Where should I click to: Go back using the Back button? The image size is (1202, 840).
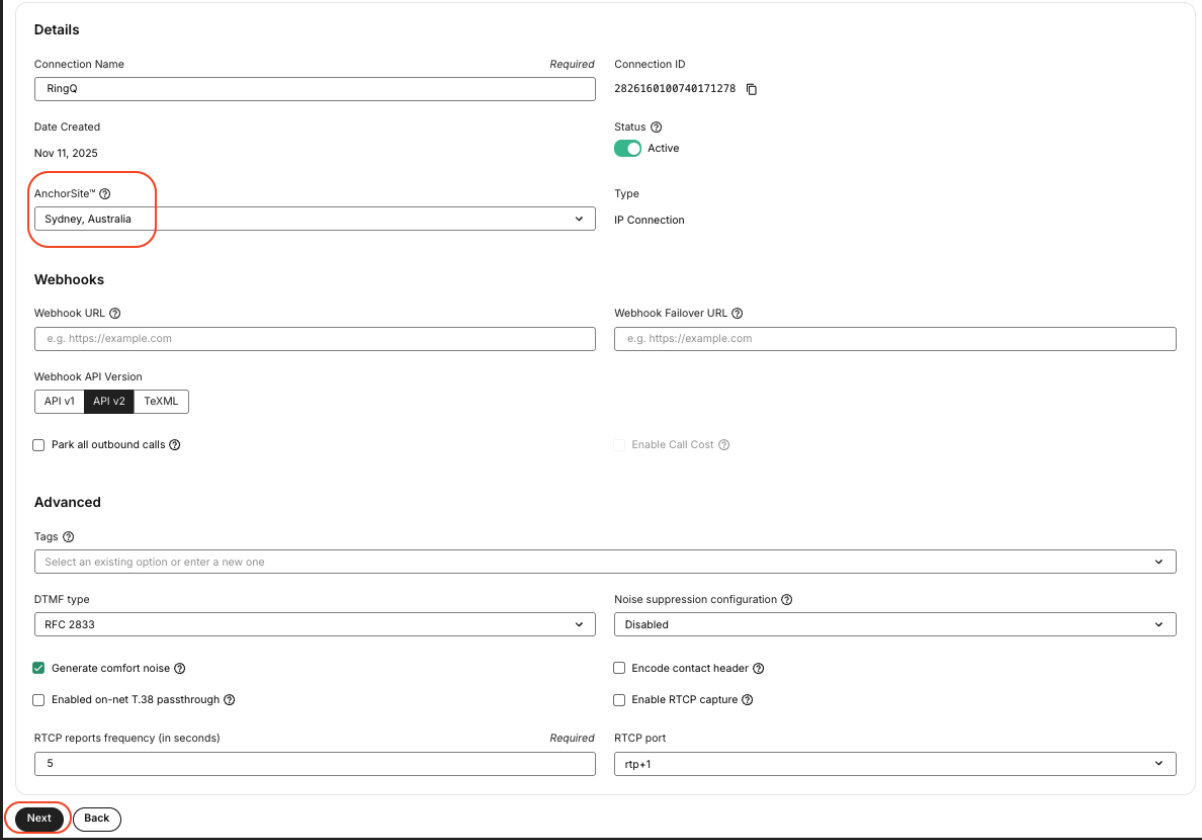pos(96,818)
